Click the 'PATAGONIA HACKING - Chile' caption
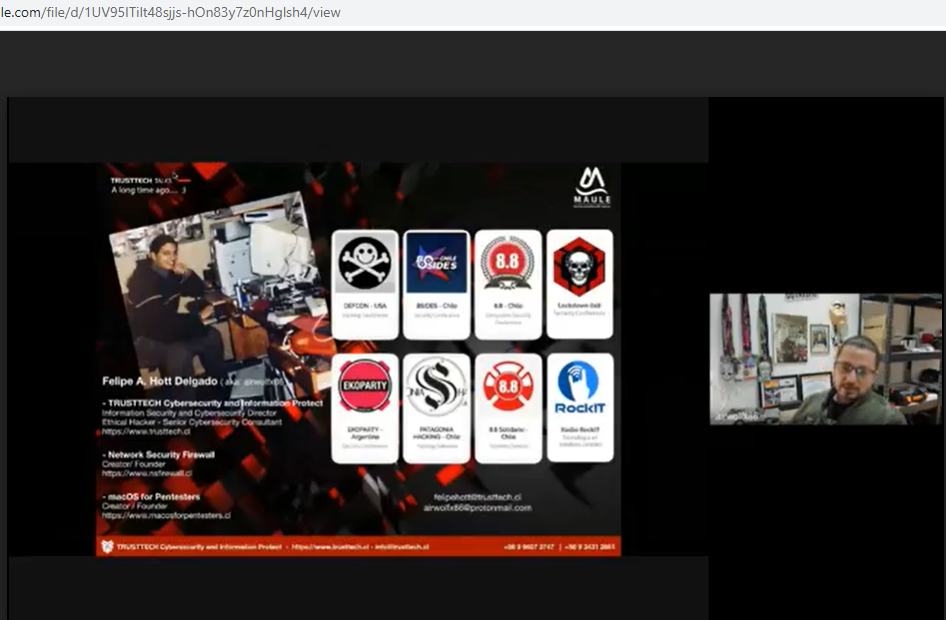The height and width of the screenshot is (620, 946). pyautogui.click(x=437, y=433)
